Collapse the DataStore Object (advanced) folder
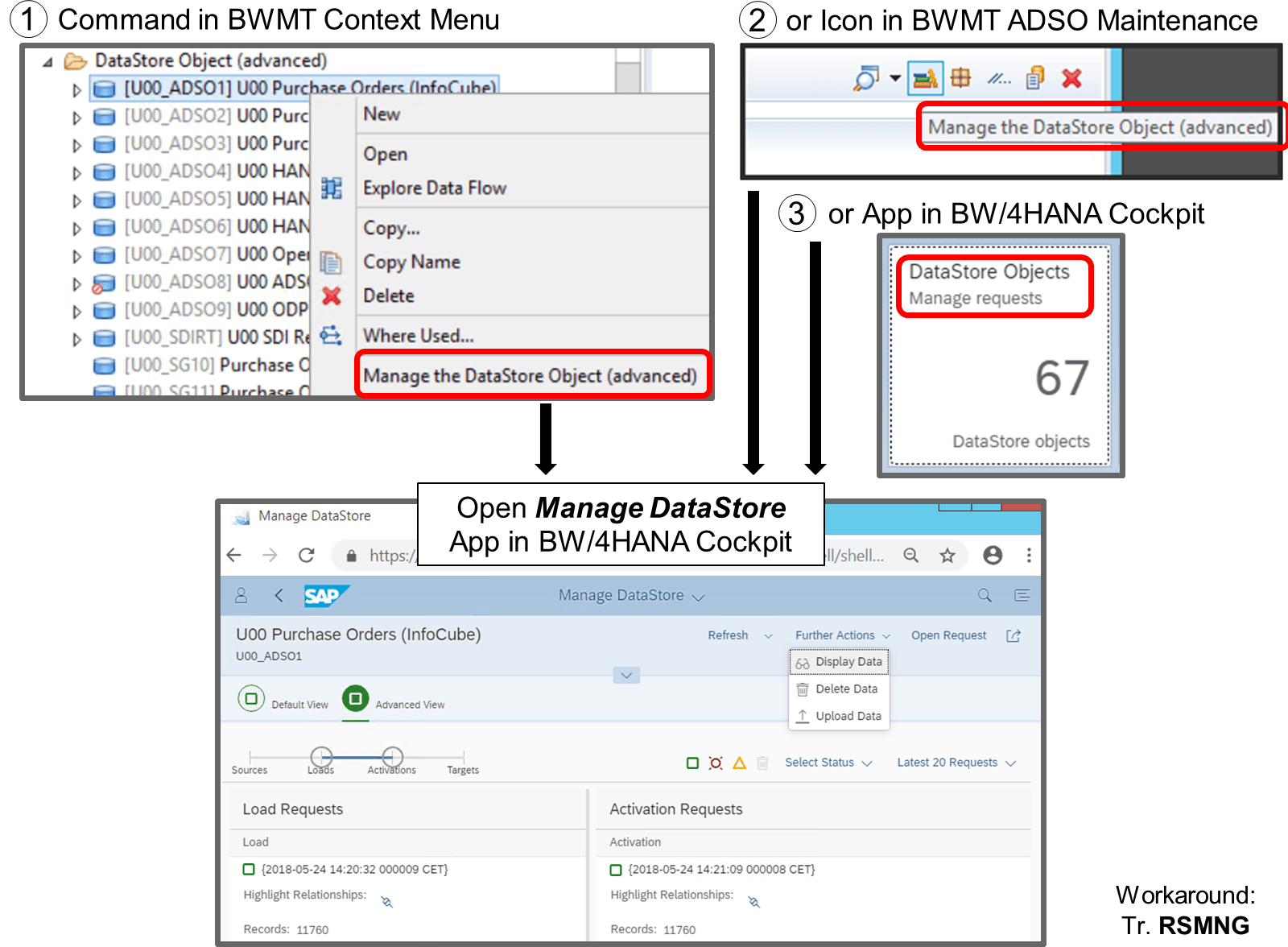 coord(47,61)
